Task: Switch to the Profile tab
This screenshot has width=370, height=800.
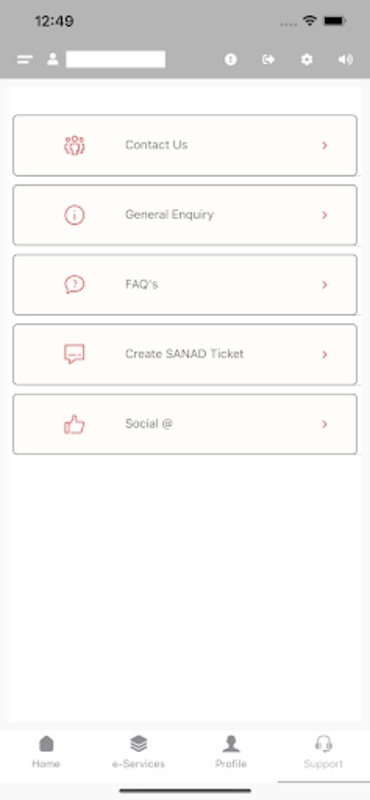Action: [231, 753]
